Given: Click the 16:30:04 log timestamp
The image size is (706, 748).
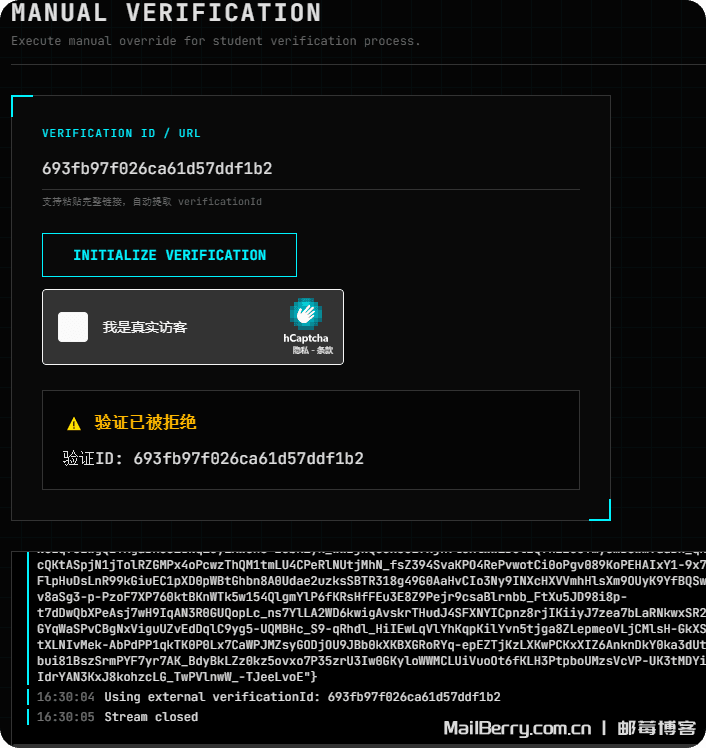Looking at the screenshot, I should coord(66,697).
